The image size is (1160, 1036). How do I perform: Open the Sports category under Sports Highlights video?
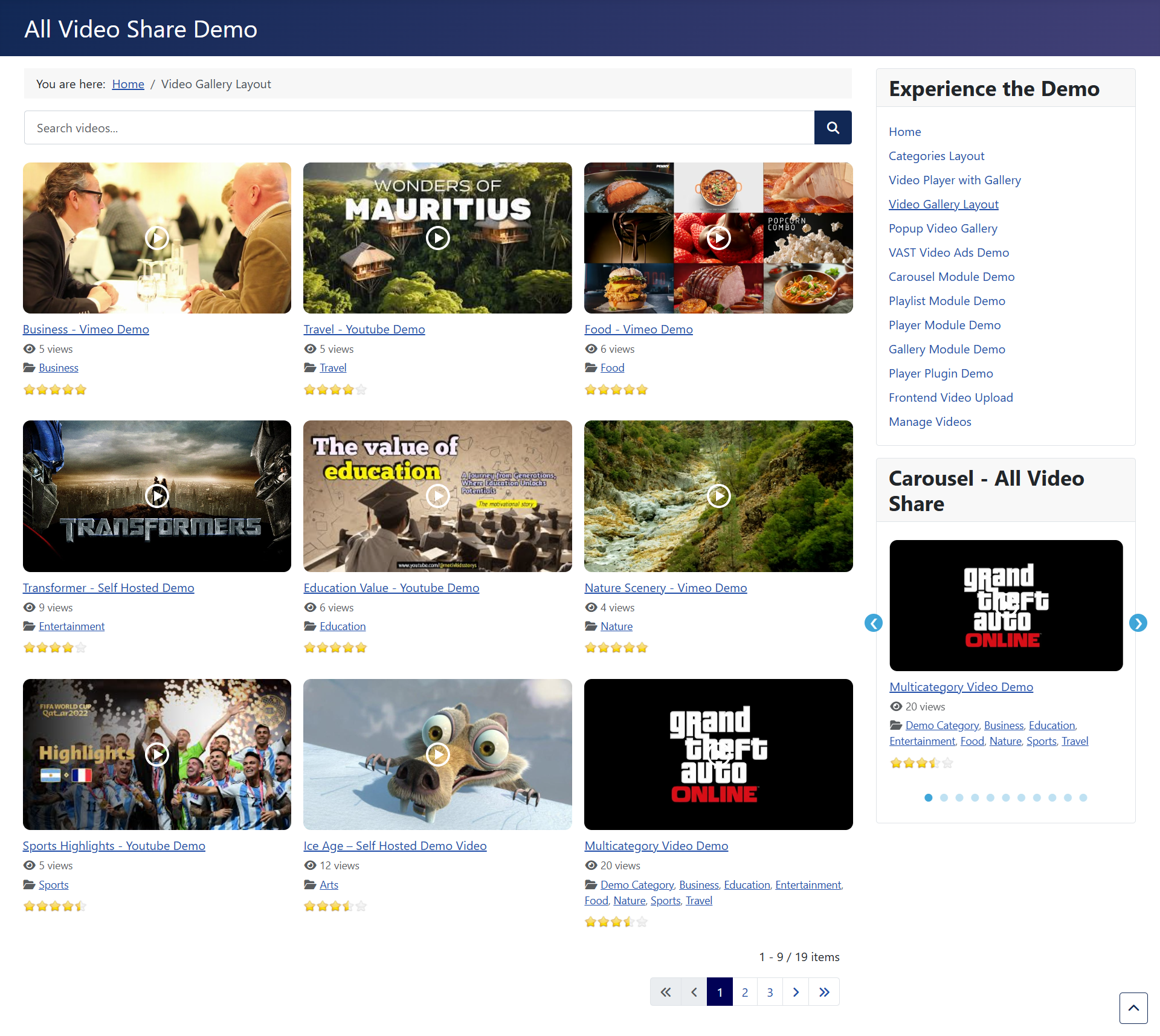coord(54,885)
